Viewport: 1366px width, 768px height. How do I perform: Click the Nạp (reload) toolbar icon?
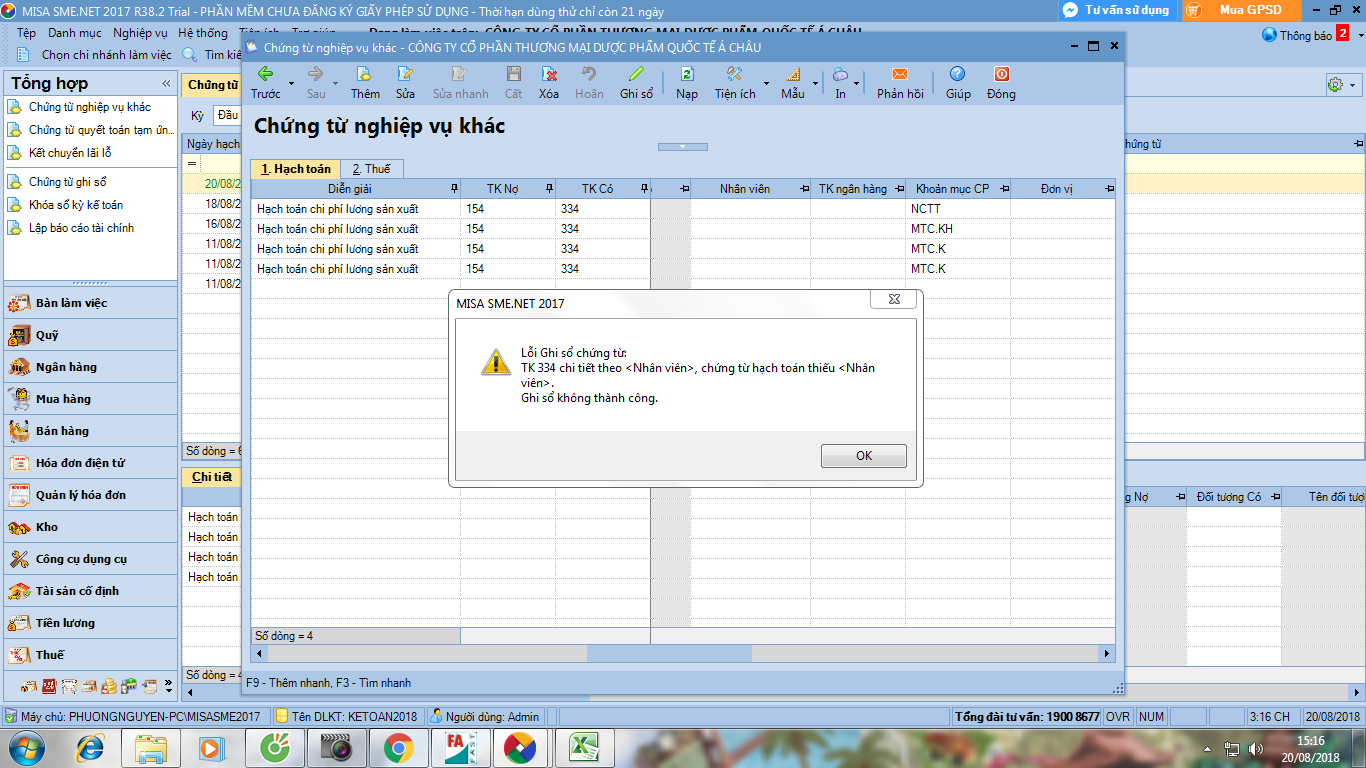(687, 82)
